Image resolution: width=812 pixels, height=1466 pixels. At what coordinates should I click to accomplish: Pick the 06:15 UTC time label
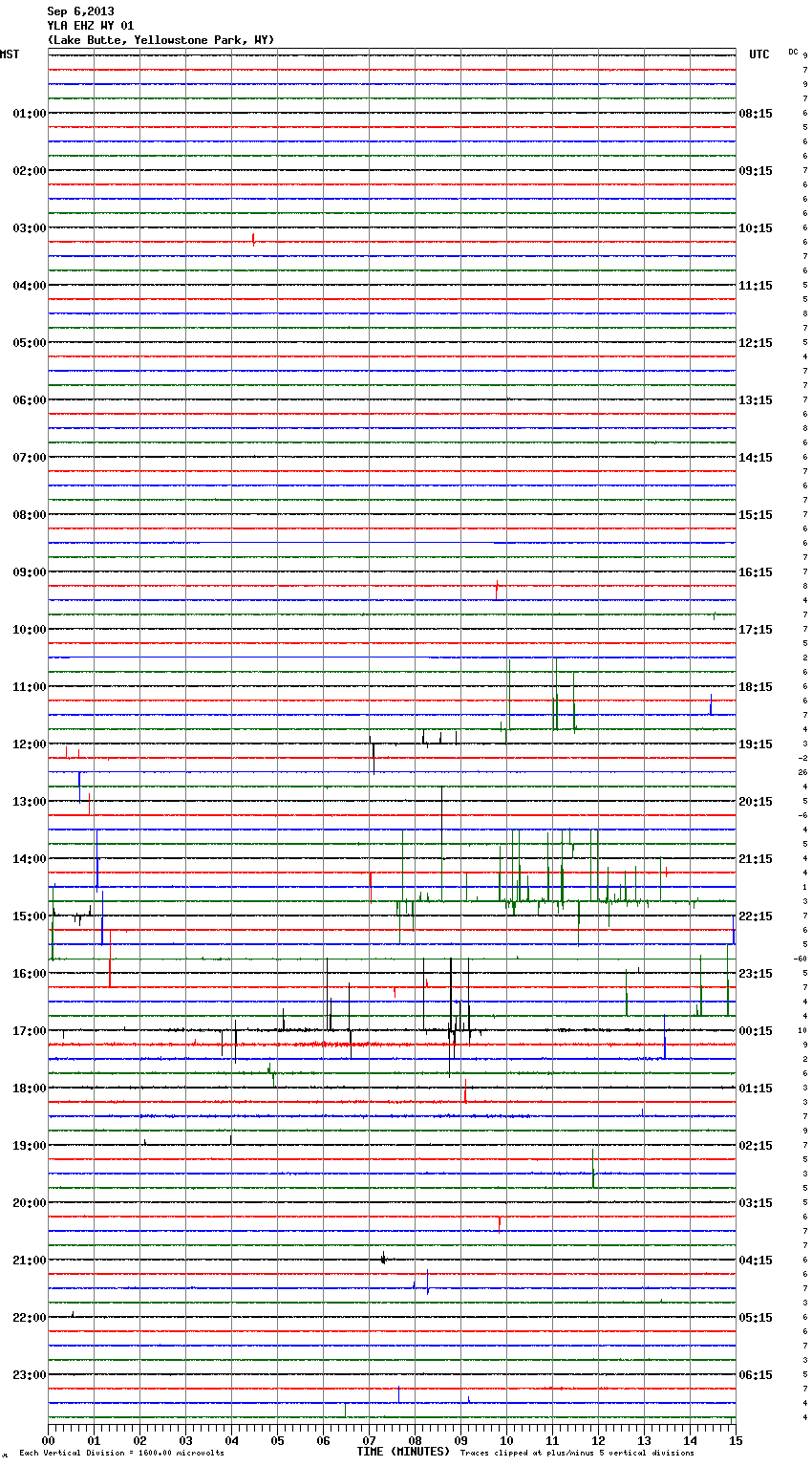point(756,1375)
